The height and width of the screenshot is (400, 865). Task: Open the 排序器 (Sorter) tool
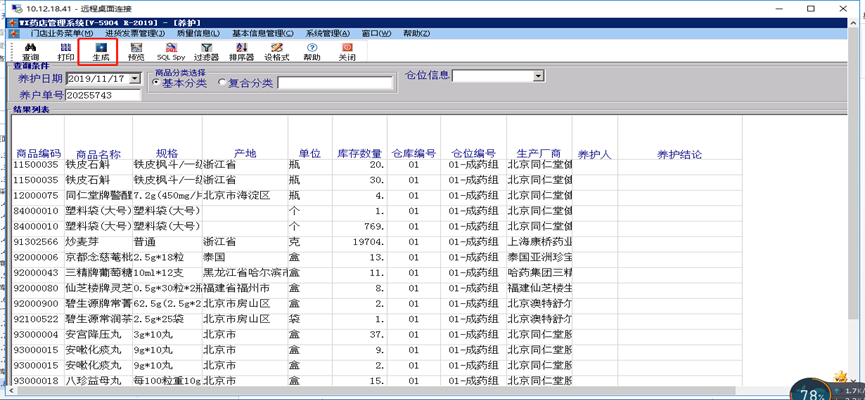(241, 51)
